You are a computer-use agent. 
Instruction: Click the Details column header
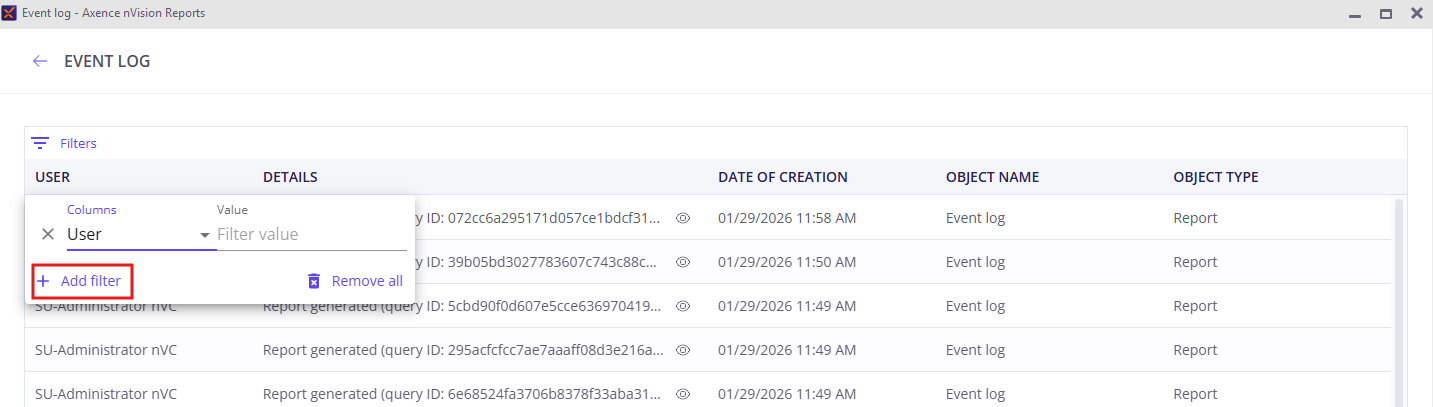290,177
